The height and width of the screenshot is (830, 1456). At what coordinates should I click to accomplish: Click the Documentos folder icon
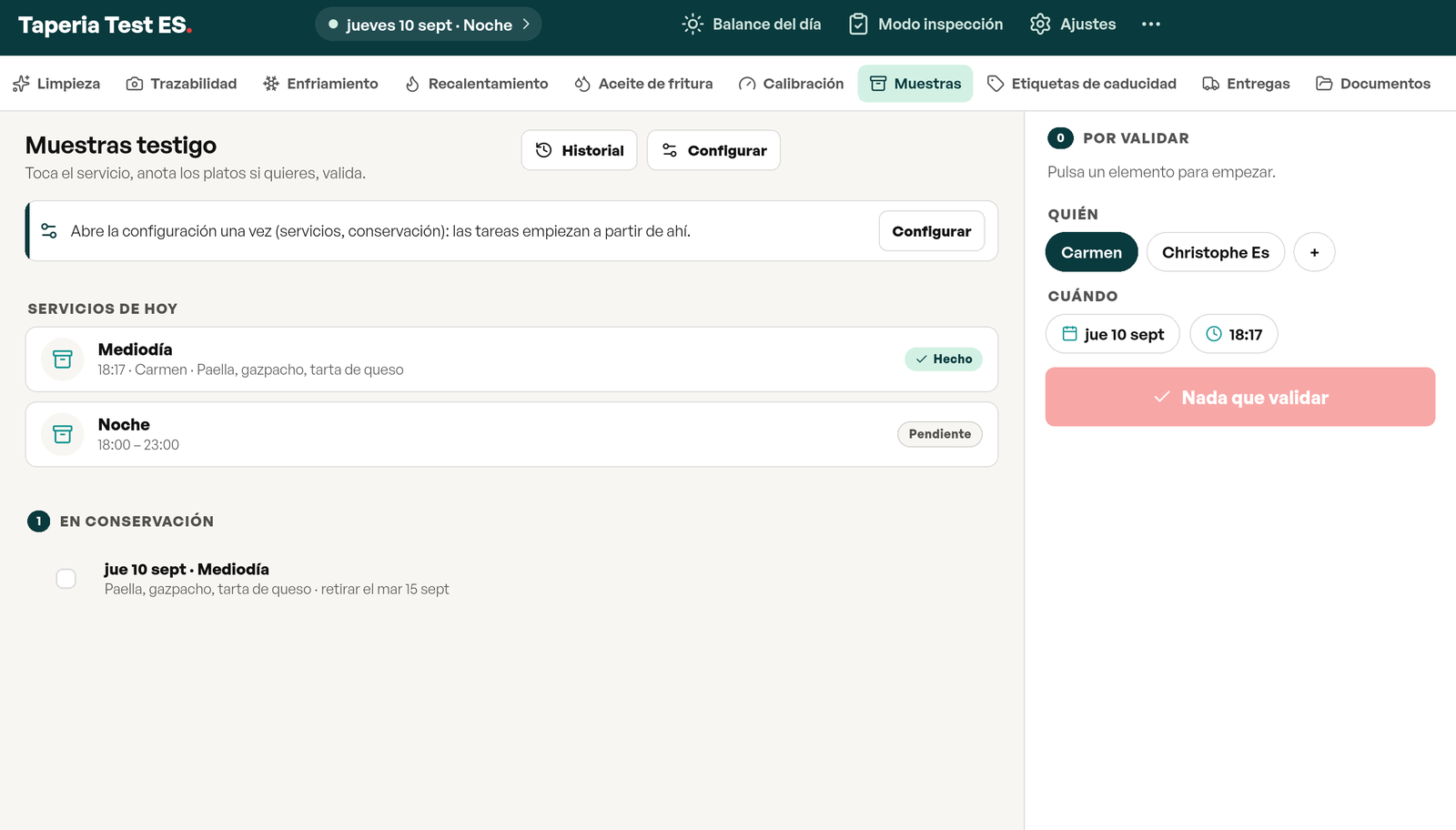point(1324,84)
